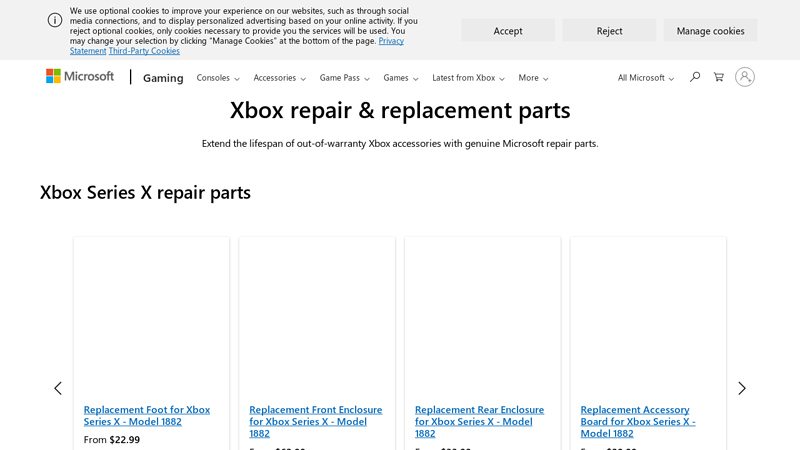Image resolution: width=800 pixels, height=450 pixels.
Task: Show next products with right arrow
Action: [x=742, y=388]
